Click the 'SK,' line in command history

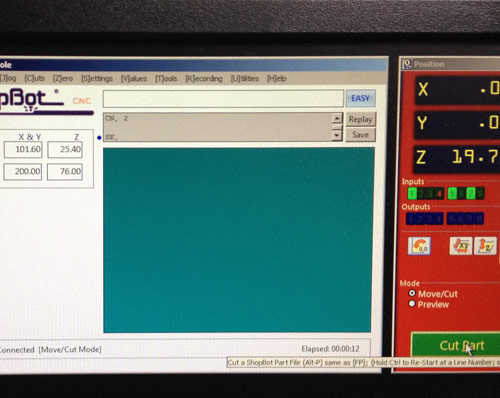[112, 137]
